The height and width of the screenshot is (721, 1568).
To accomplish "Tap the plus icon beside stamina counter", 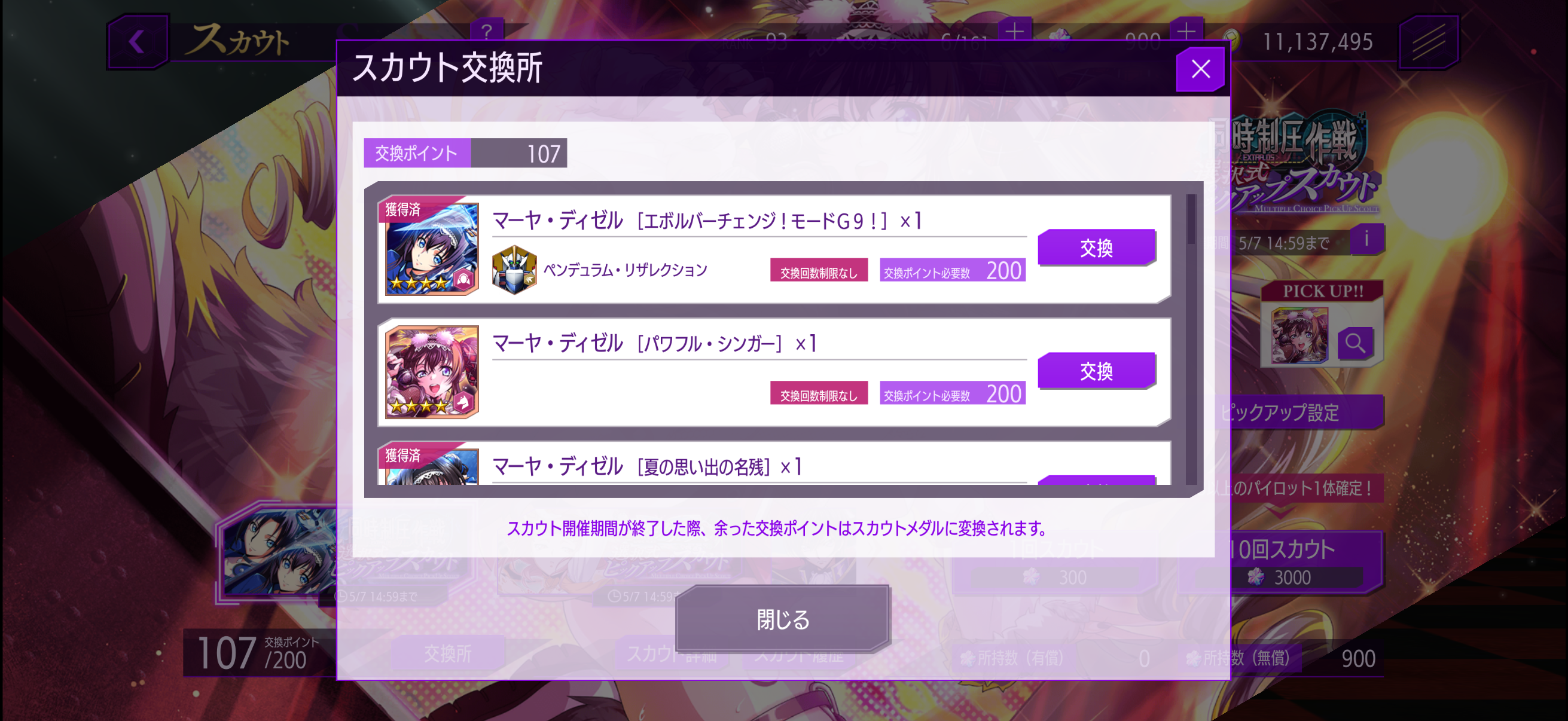I will point(1015,31).
